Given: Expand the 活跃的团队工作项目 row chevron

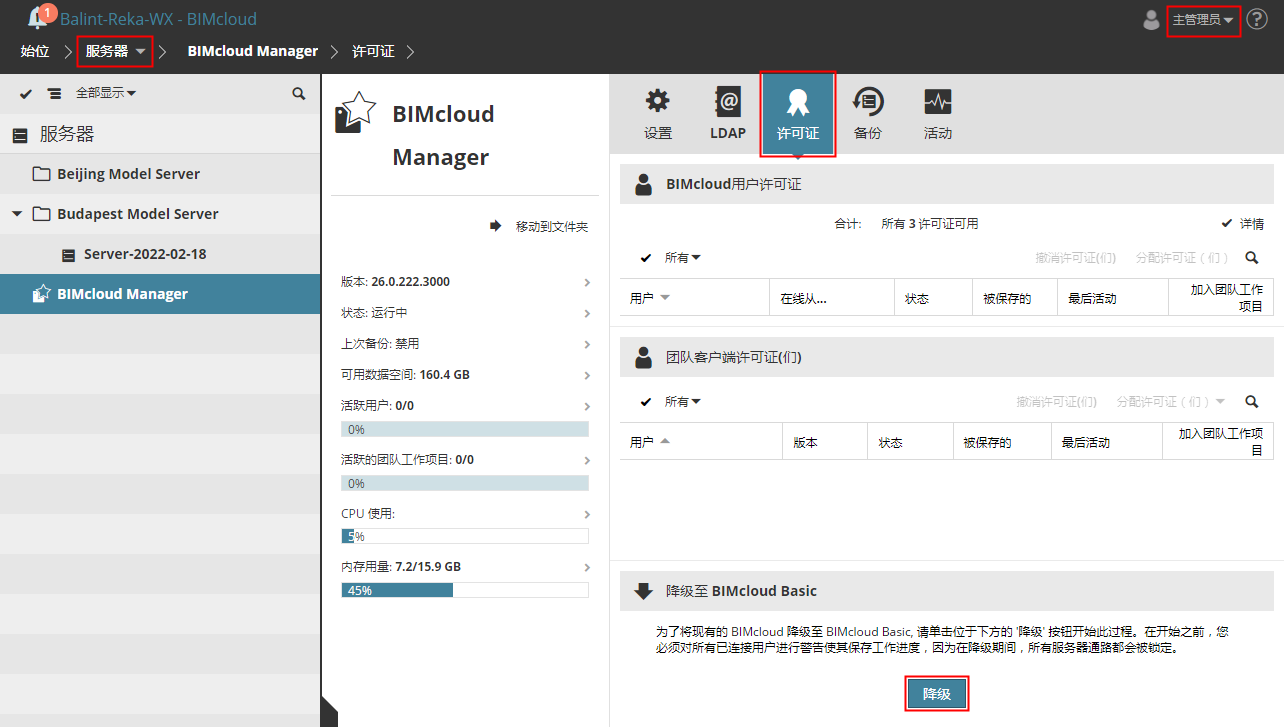Looking at the screenshot, I should pos(587,461).
